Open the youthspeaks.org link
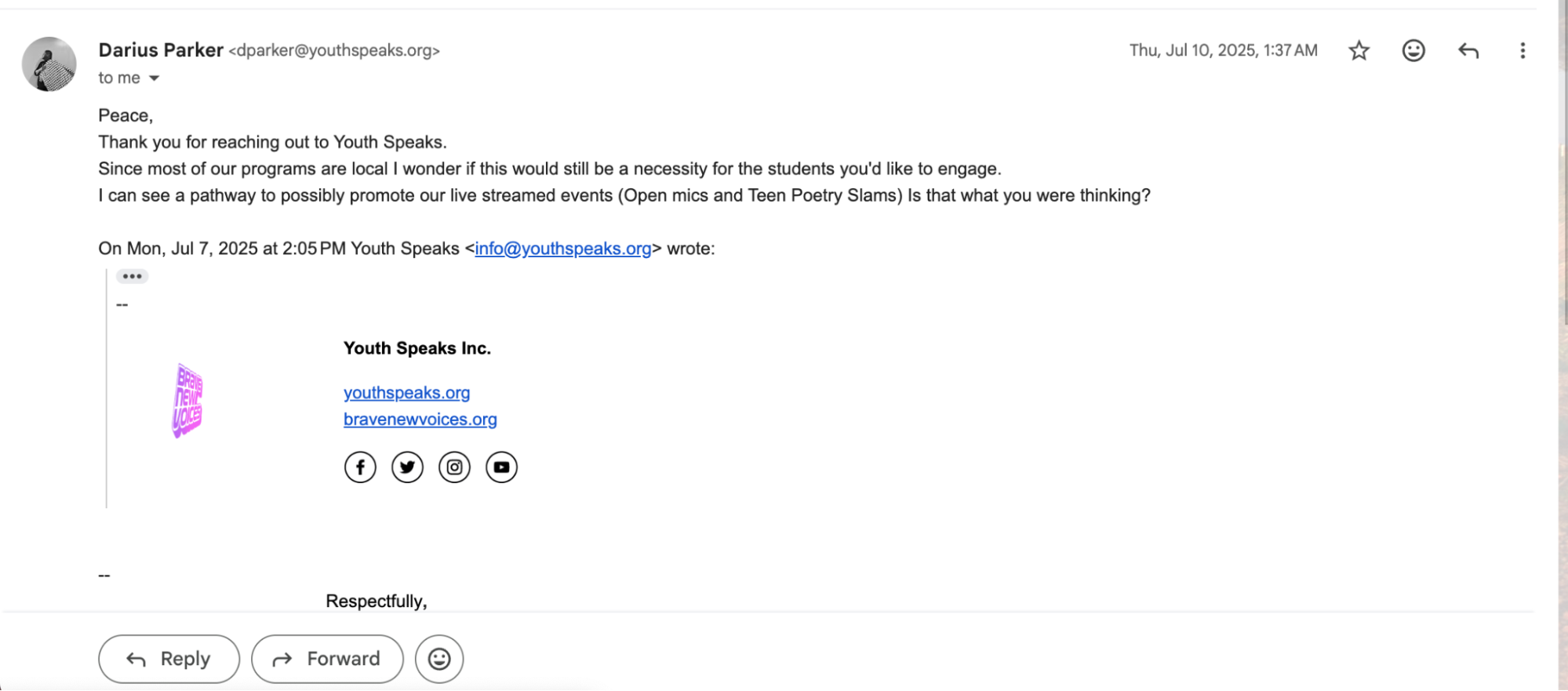The height and width of the screenshot is (691, 1568). pos(406,393)
